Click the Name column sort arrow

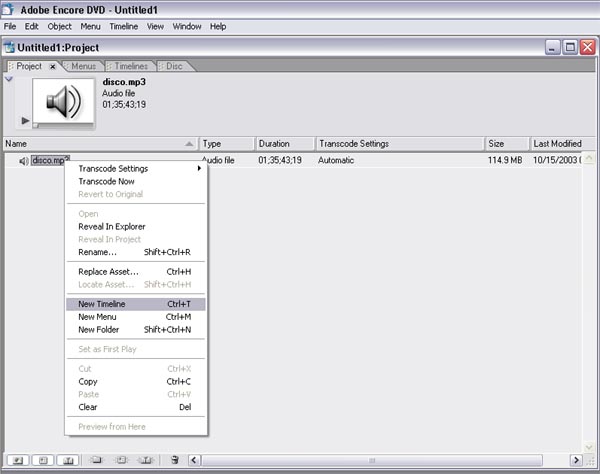(189, 144)
